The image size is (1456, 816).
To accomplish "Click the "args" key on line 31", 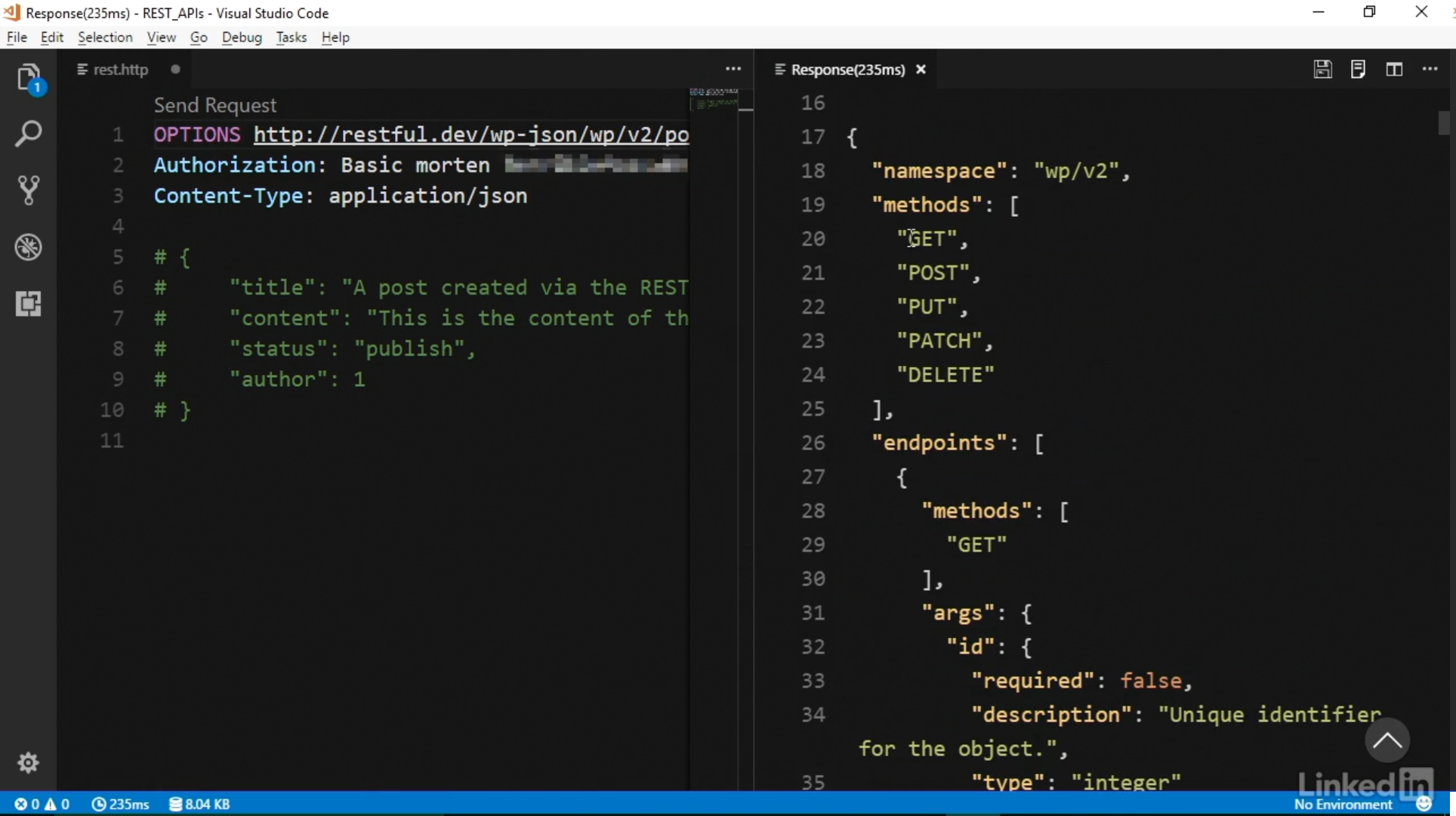I will click(x=958, y=614).
